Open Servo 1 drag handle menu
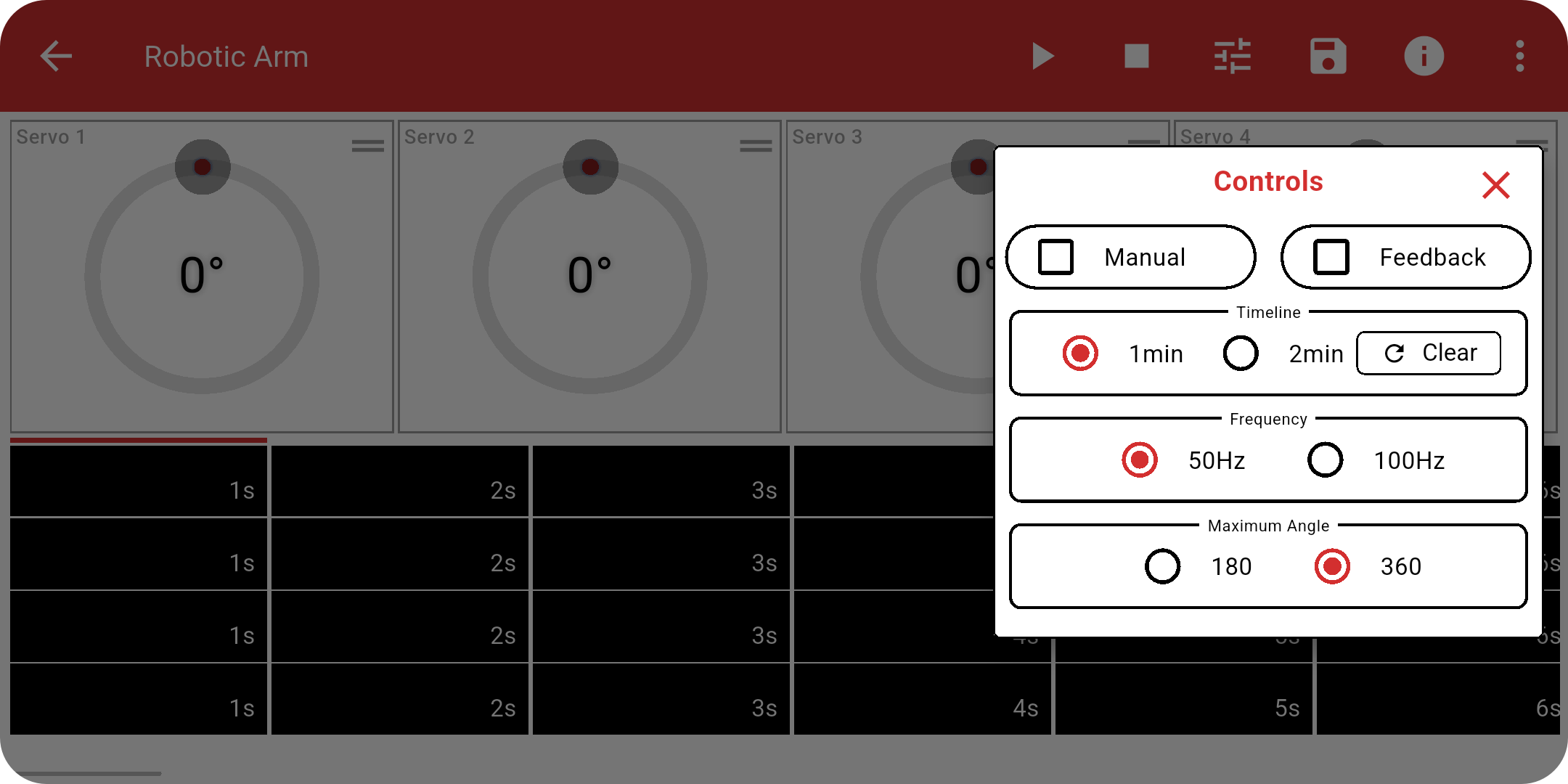Screen dimensions: 1568x784 367,146
